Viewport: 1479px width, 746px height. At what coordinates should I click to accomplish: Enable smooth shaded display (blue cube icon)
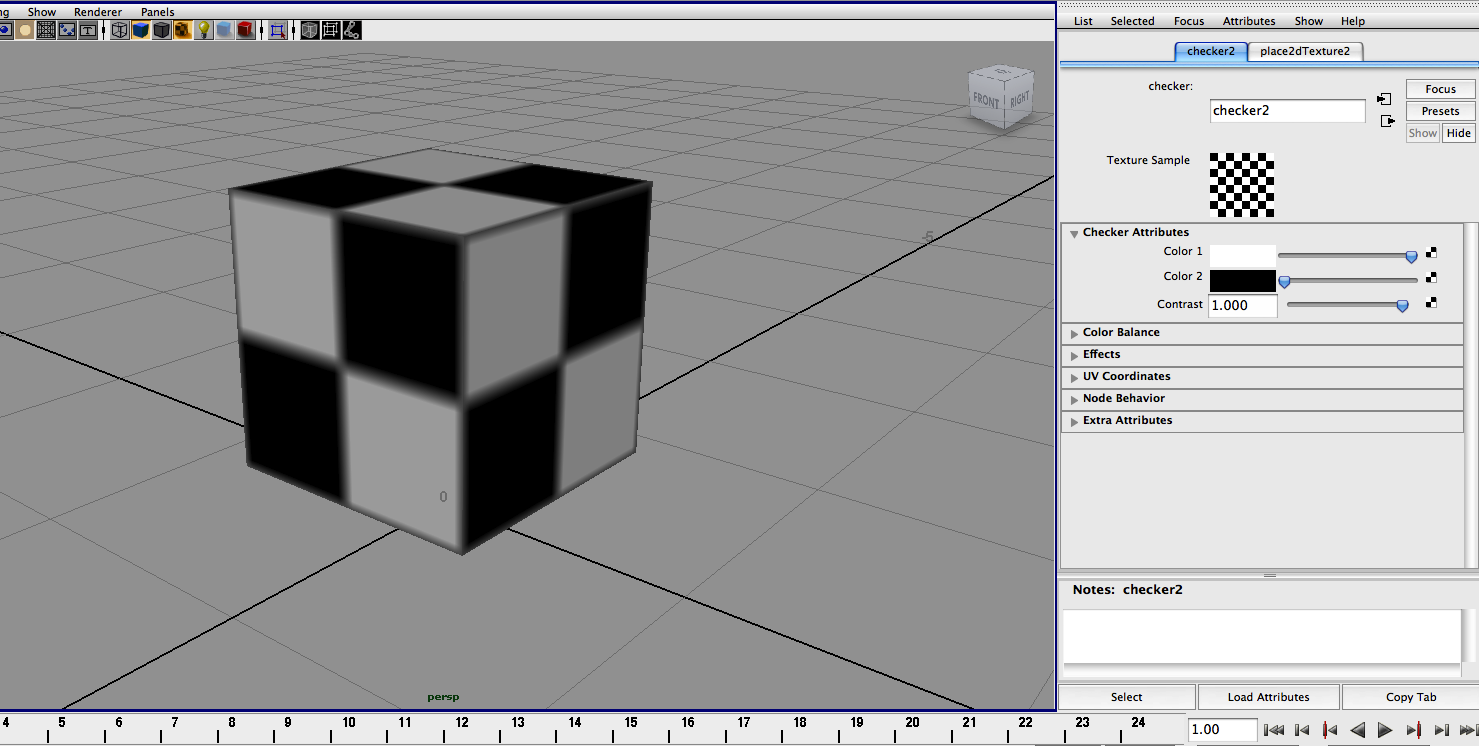140,30
